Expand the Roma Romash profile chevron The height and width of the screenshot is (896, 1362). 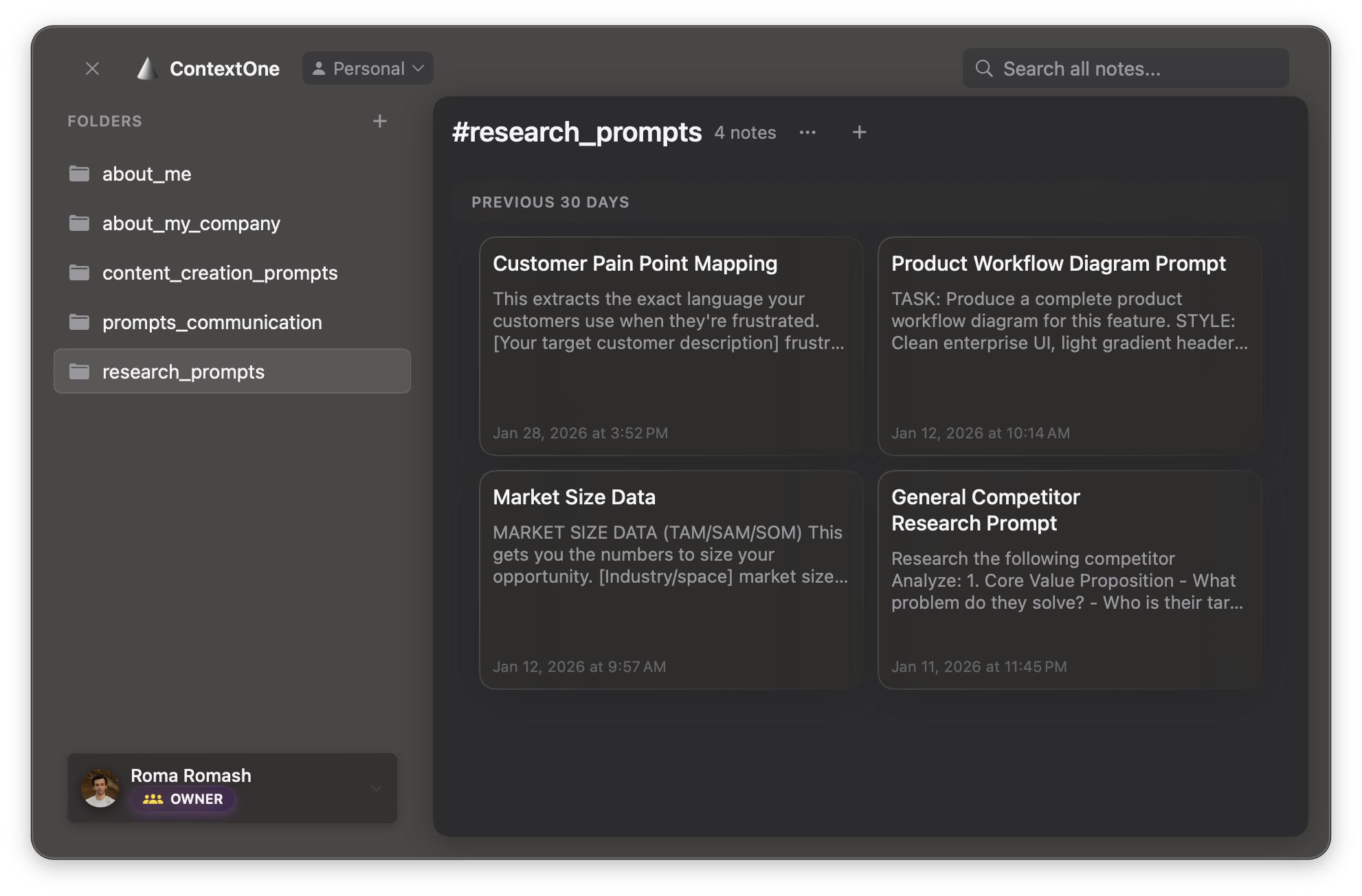coord(376,788)
